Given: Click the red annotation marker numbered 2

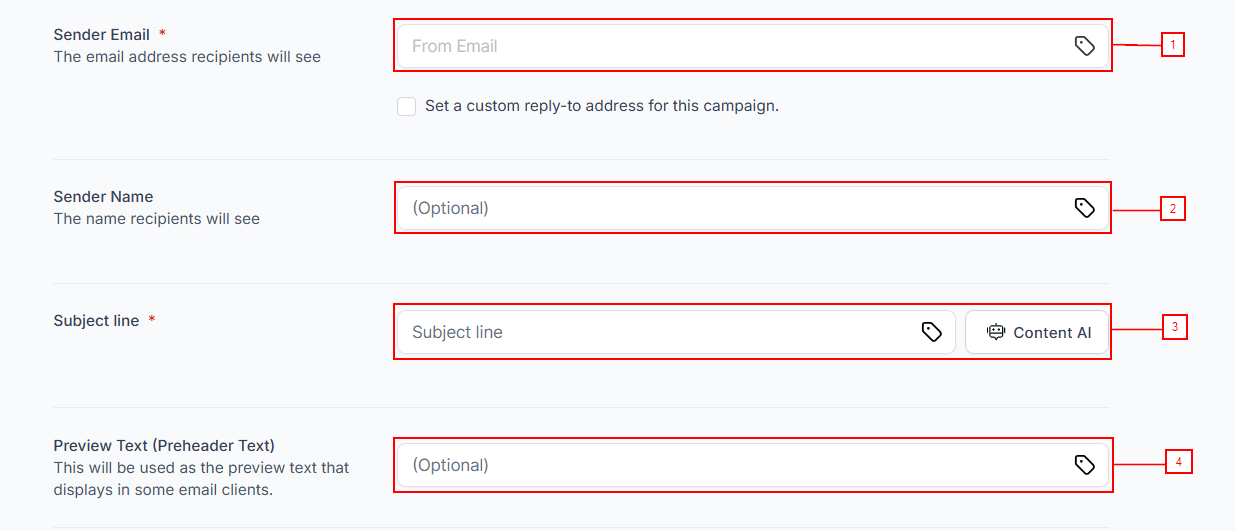Looking at the screenshot, I should (x=1173, y=209).
